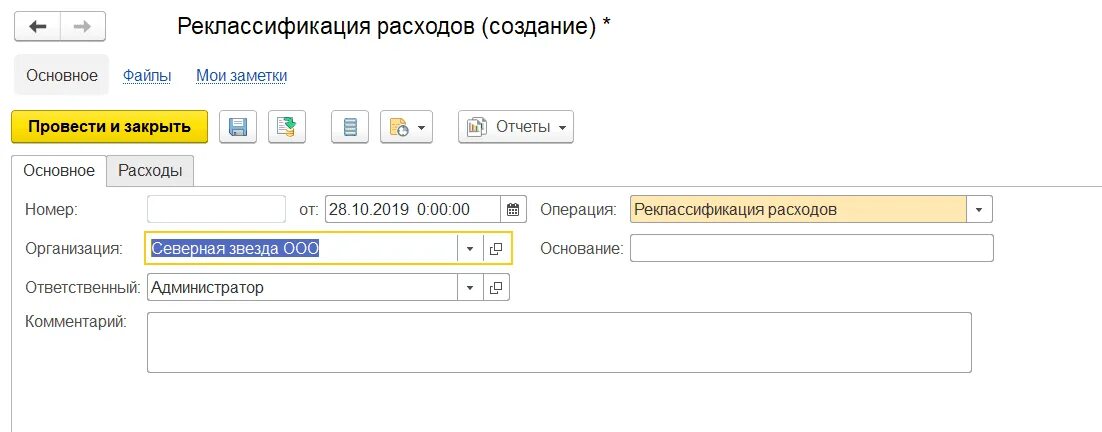
Task: Select the inner Основное tab
Action: coord(59,171)
